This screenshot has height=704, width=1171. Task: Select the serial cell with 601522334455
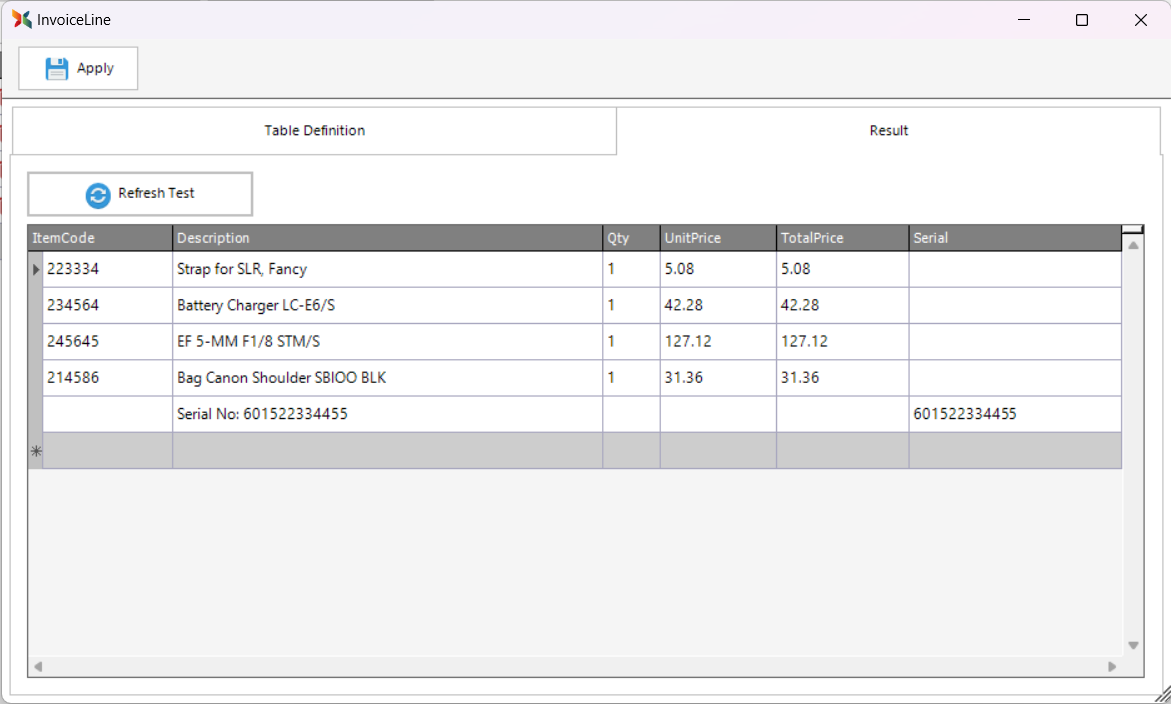click(x=1014, y=414)
